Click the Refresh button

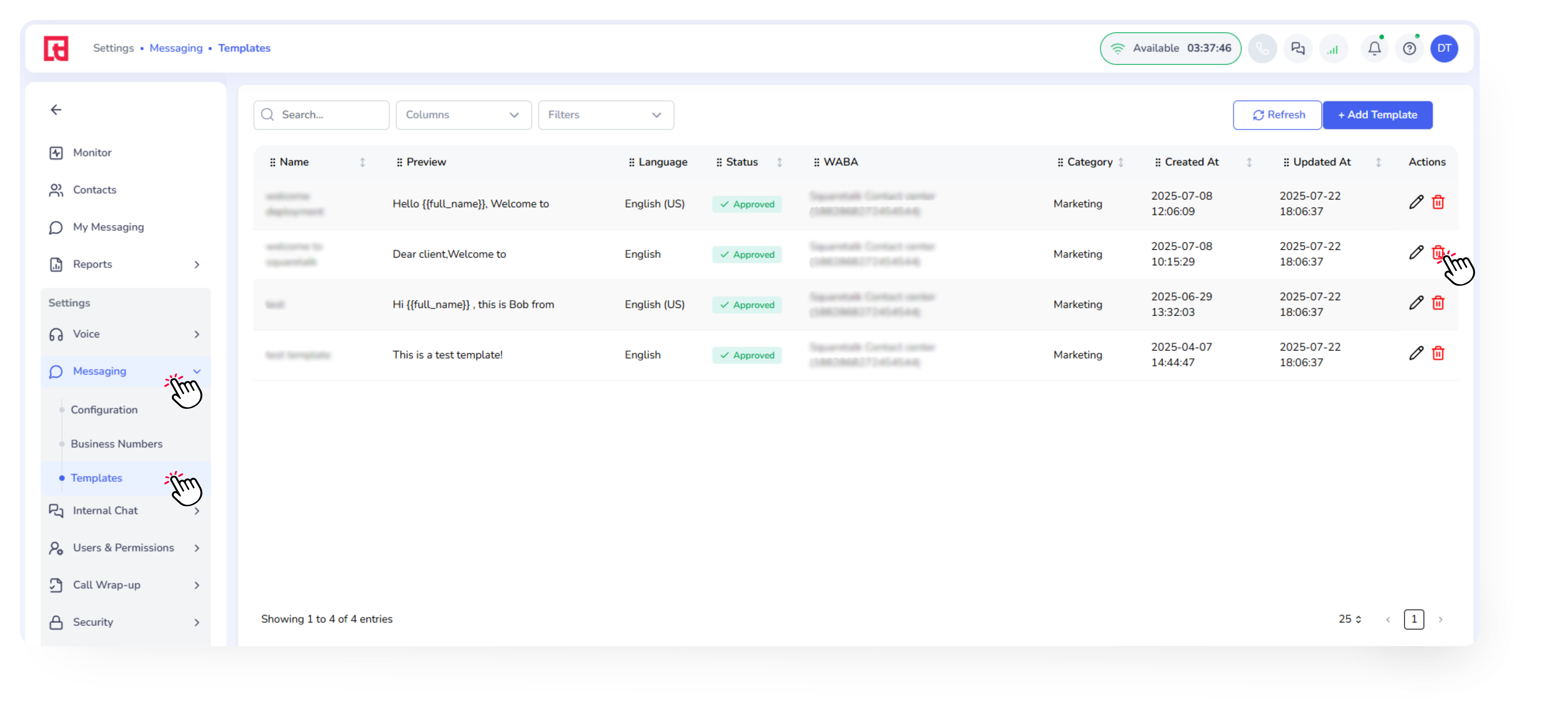click(x=1277, y=115)
